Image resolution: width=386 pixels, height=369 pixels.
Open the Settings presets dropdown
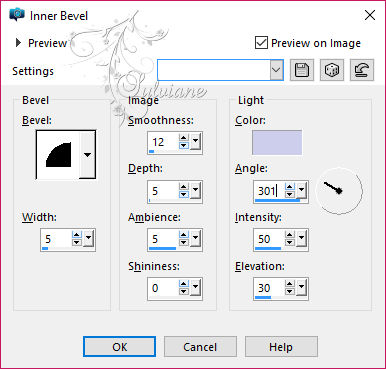click(x=277, y=70)
